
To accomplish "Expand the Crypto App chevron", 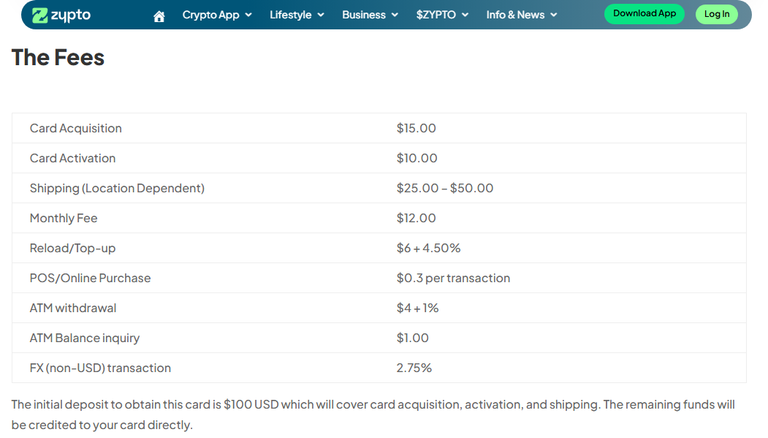I will click(248, 15).
